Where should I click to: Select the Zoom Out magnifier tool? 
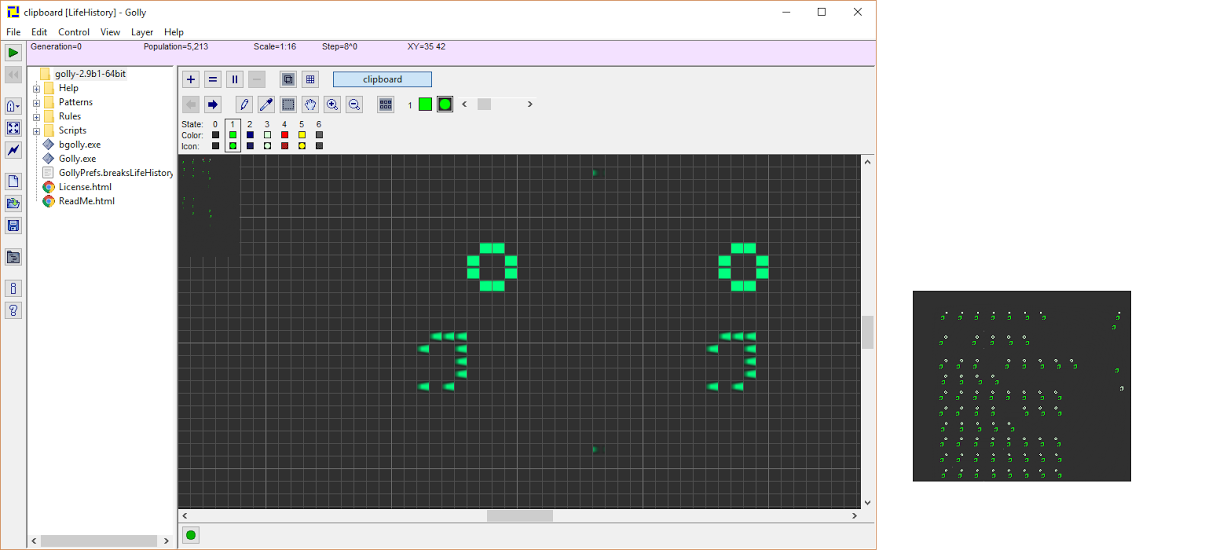[x=354, y=104]
